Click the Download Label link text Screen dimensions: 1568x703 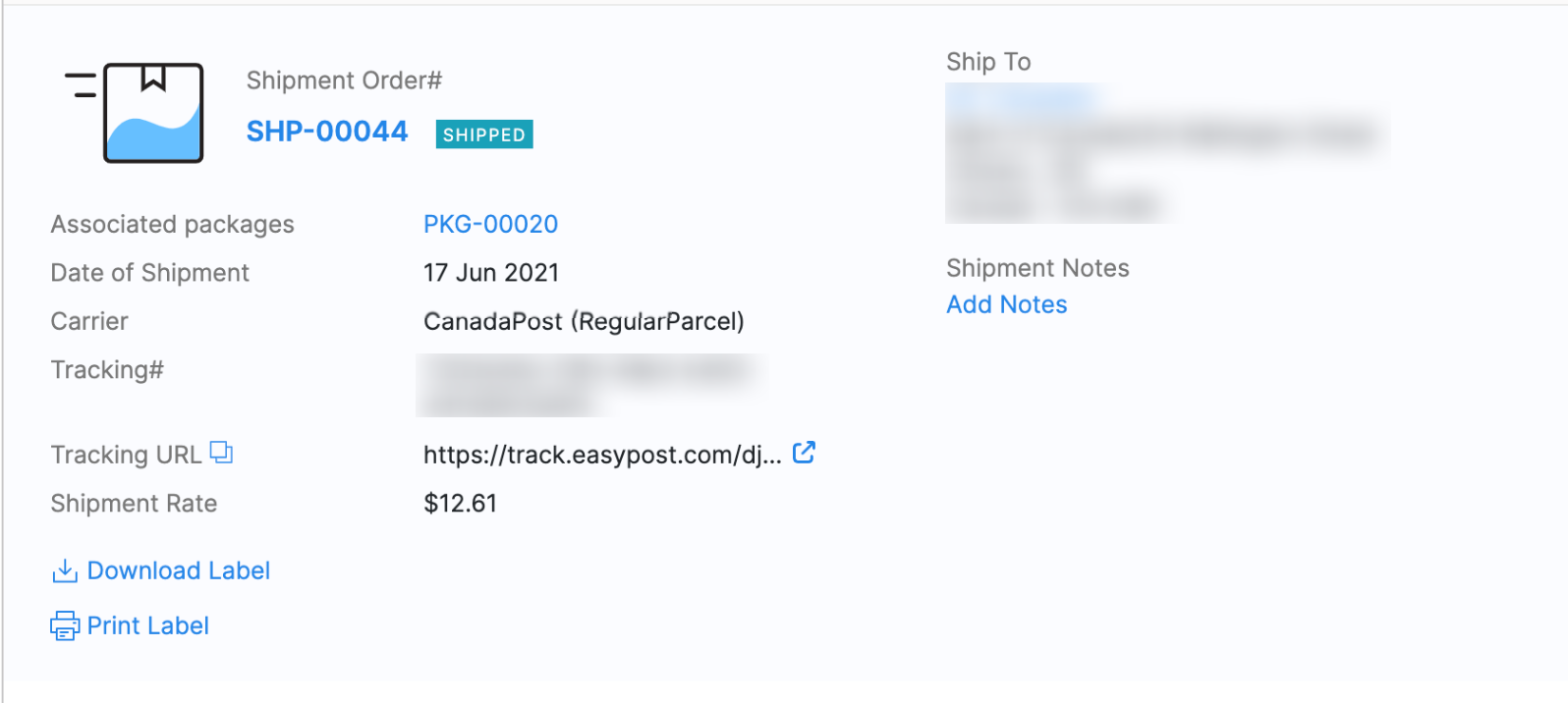tap(178, 570)
